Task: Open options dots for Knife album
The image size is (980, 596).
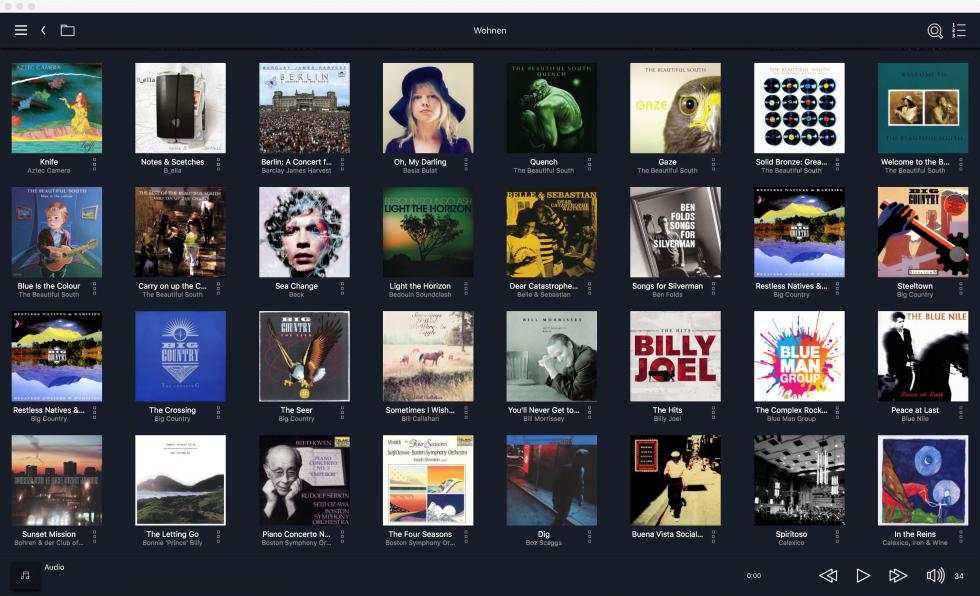Action: tap(95, 164)
